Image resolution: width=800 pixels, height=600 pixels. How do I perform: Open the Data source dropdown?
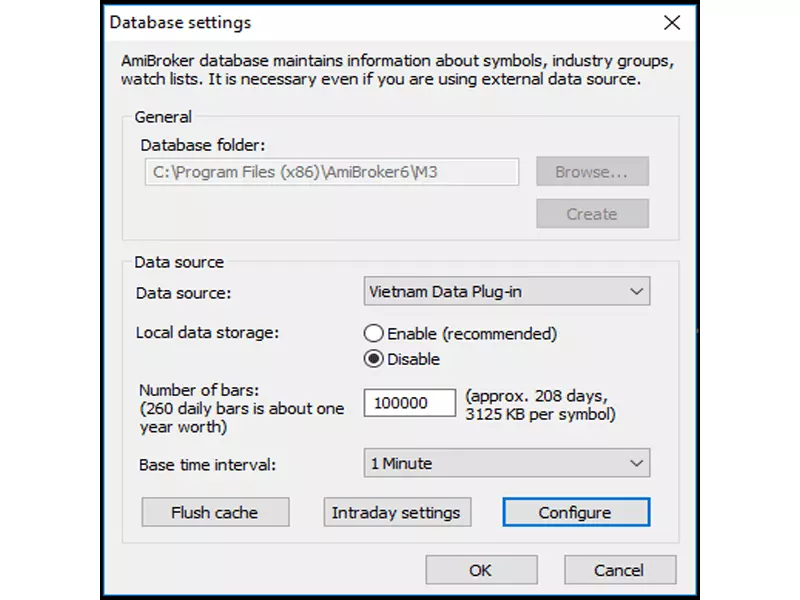tap(507, 291)
